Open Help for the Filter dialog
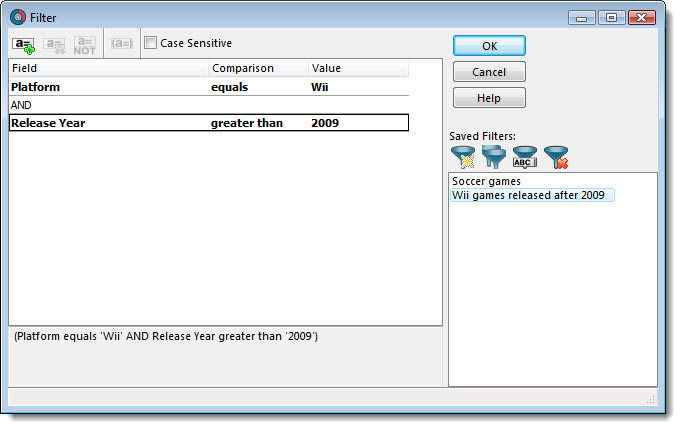 click(489, 98)
